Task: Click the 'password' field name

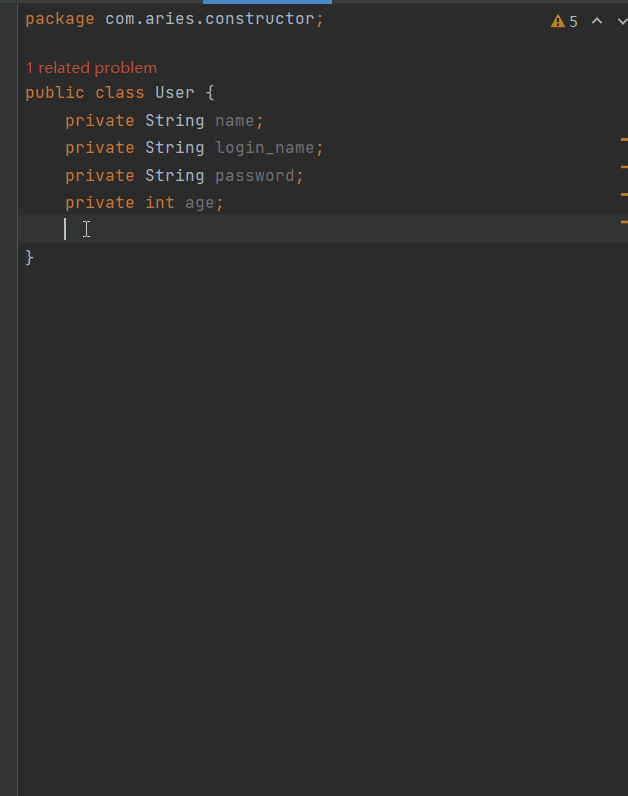Action: [254, 176]
